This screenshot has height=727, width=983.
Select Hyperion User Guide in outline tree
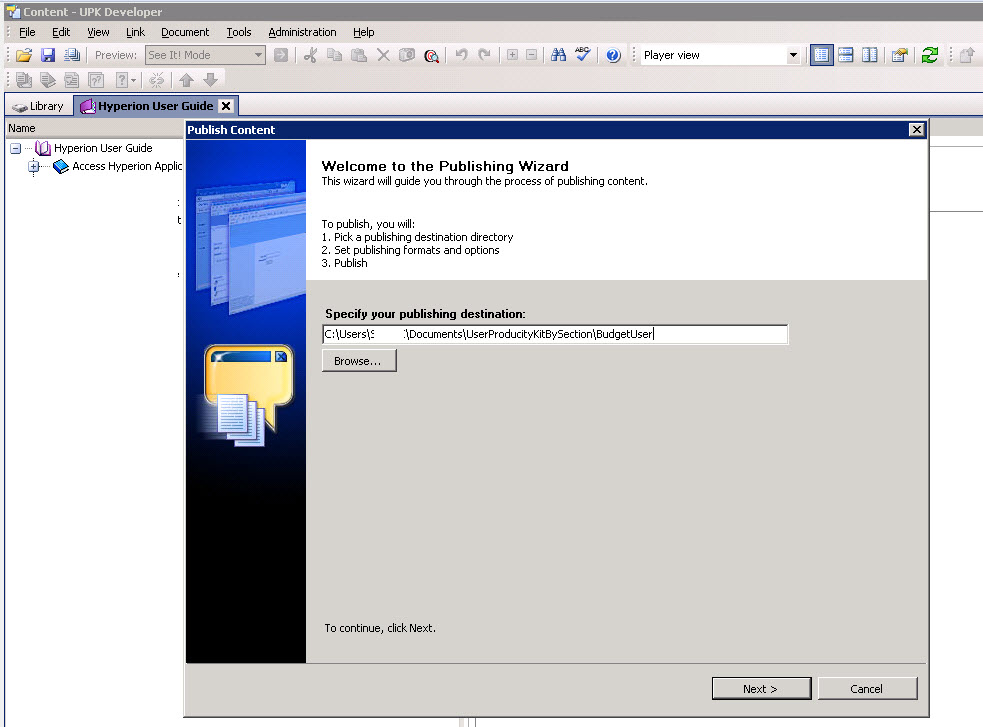tap(103, 148)
